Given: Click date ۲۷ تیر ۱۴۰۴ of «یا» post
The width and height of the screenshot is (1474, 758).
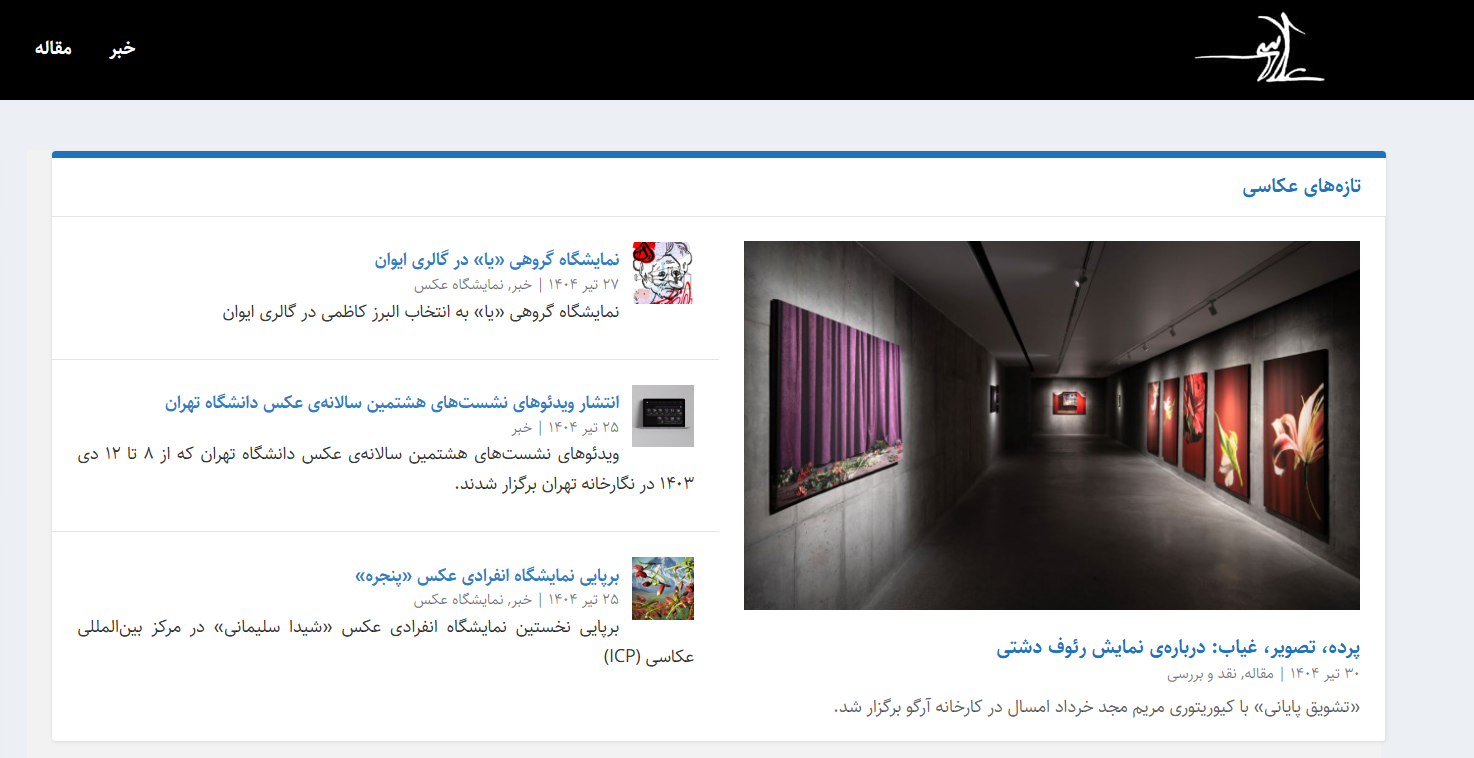Looking at the screenshot, I should click(583, 284).
